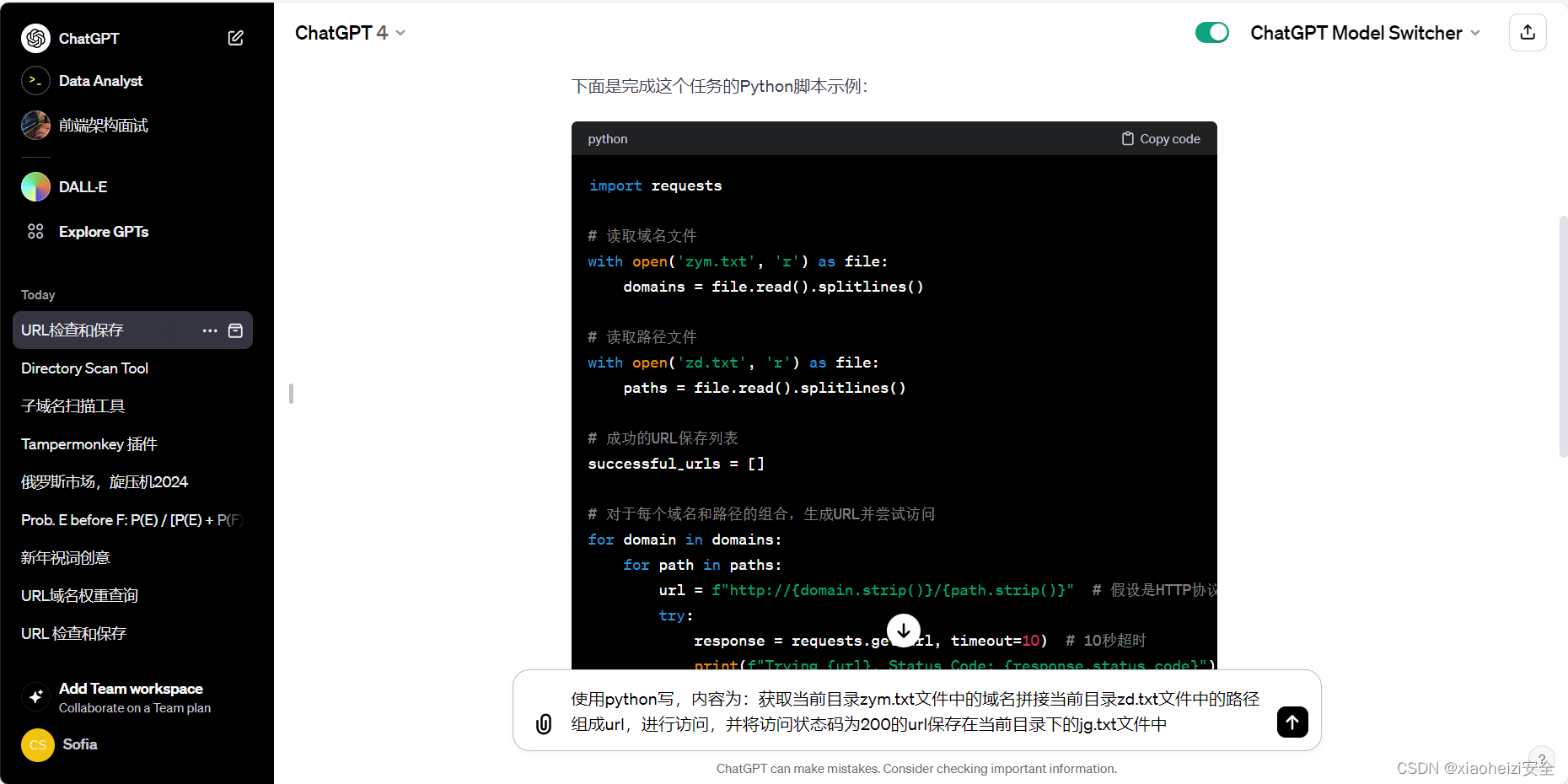The height and width of the screenshot is (784, 1568).
Task: Click the Today section label
Action: pos(38,295)
